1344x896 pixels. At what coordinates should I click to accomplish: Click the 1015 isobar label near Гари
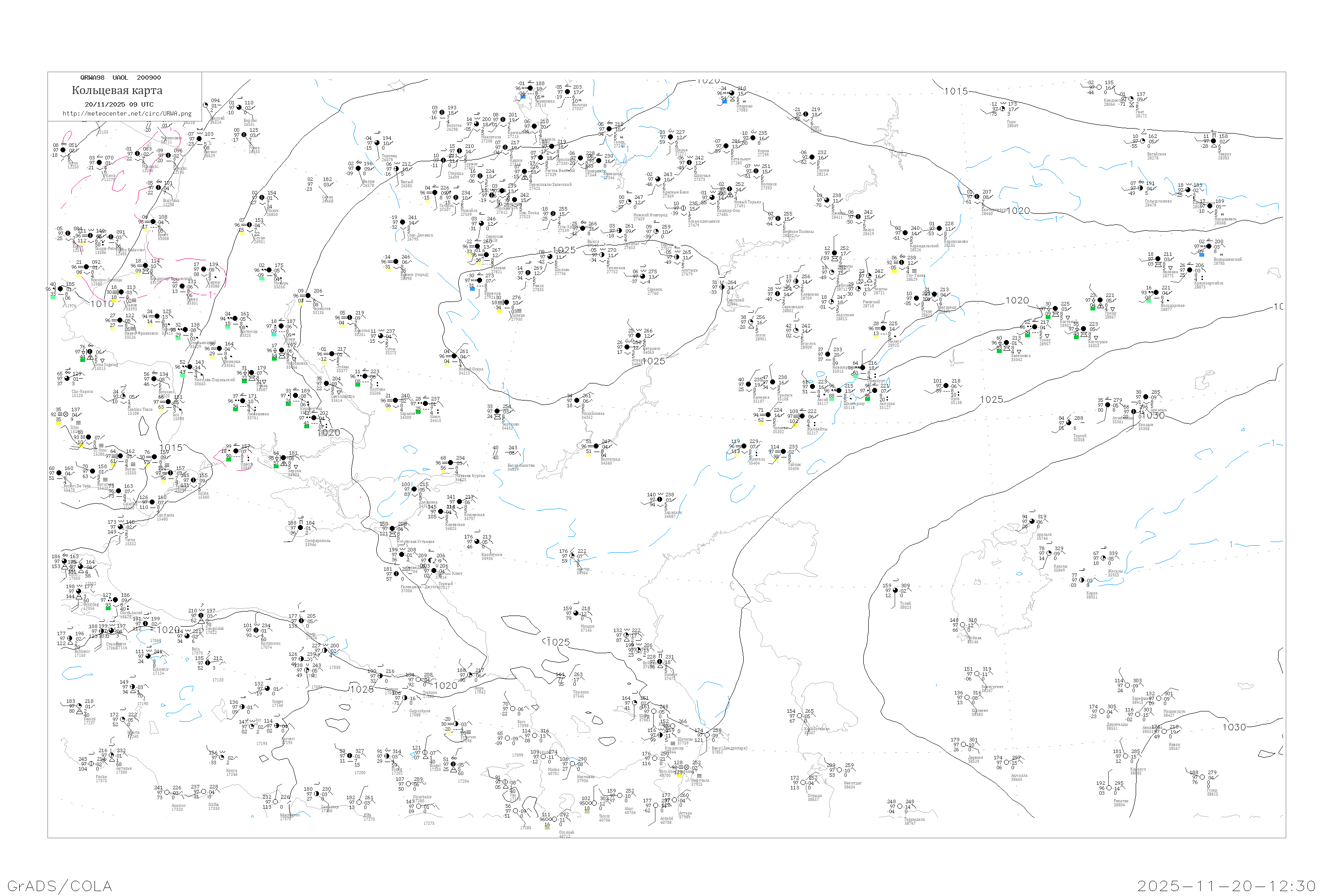[956, 91]
